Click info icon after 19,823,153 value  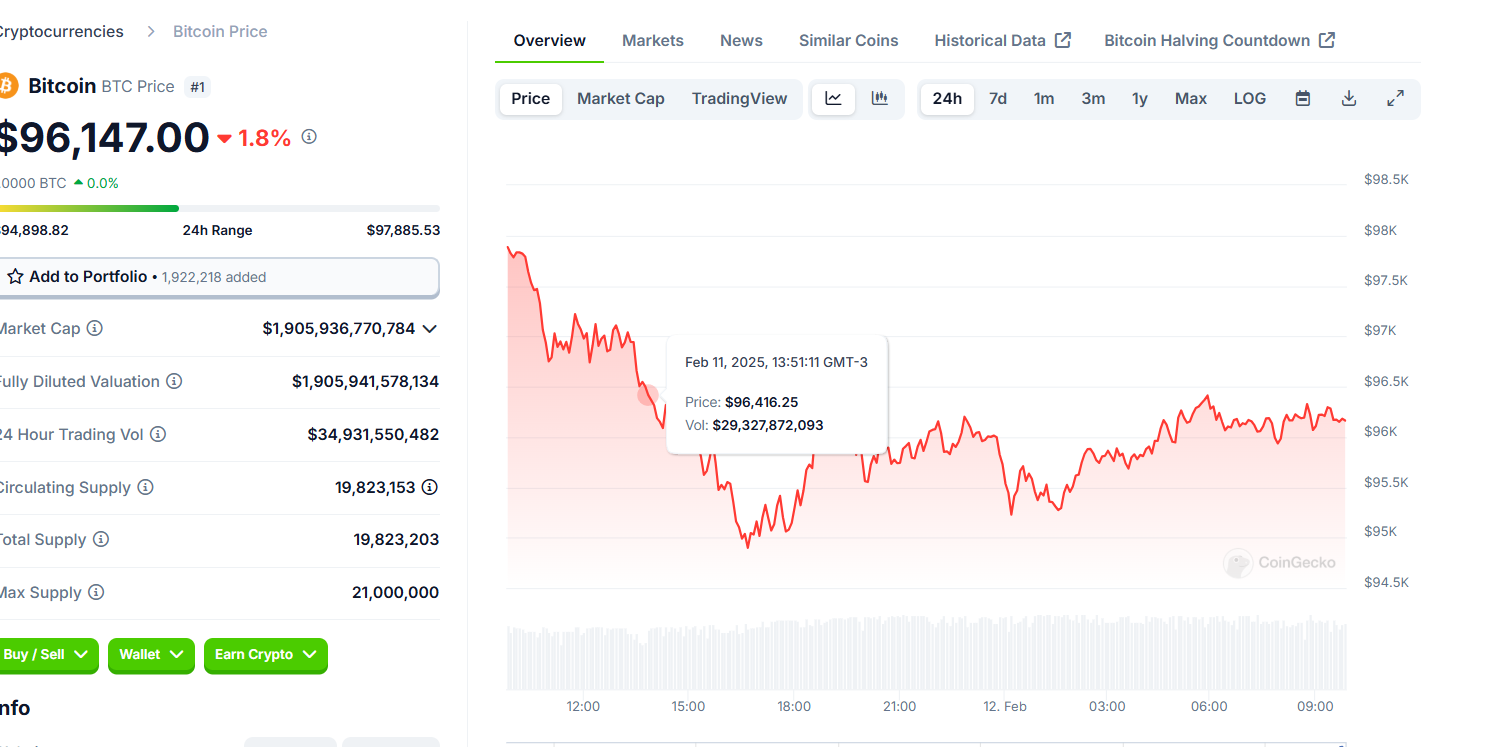pos(430,487)
